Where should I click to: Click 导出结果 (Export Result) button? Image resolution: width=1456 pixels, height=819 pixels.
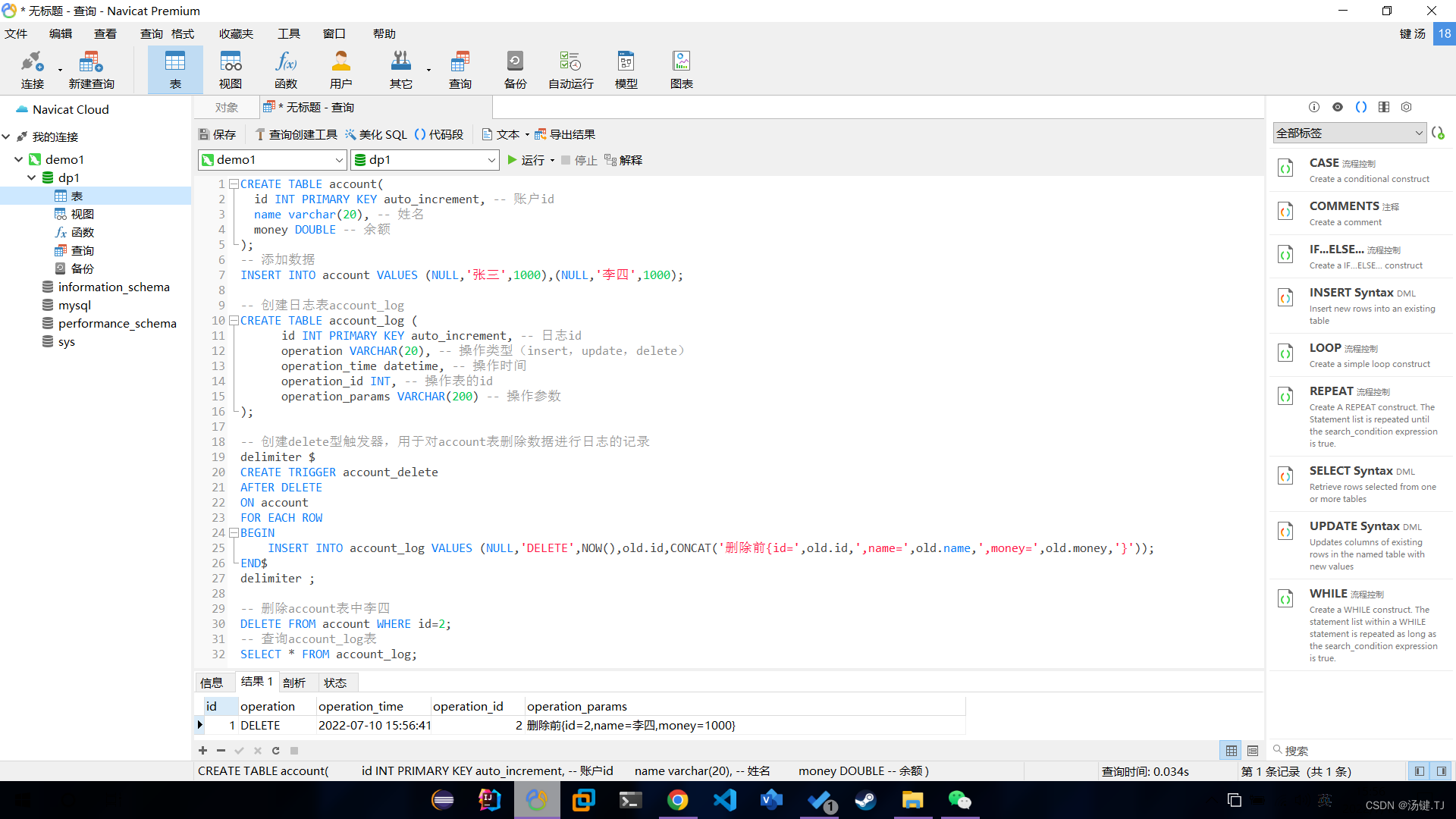pos(565,134)
